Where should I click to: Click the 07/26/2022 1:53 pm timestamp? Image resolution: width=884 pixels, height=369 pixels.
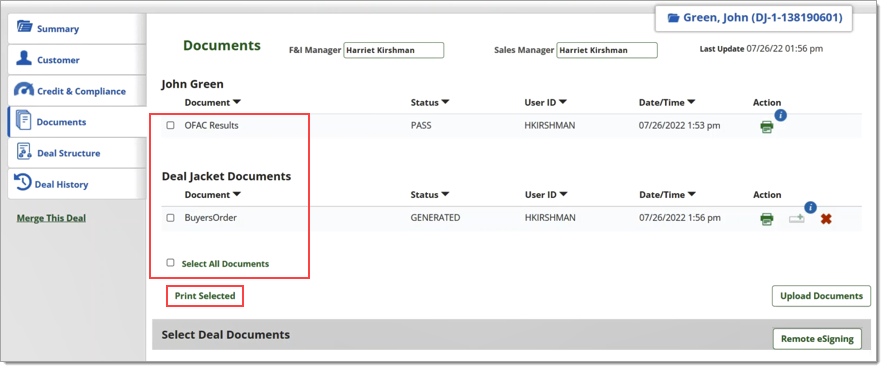coord(679,126)
